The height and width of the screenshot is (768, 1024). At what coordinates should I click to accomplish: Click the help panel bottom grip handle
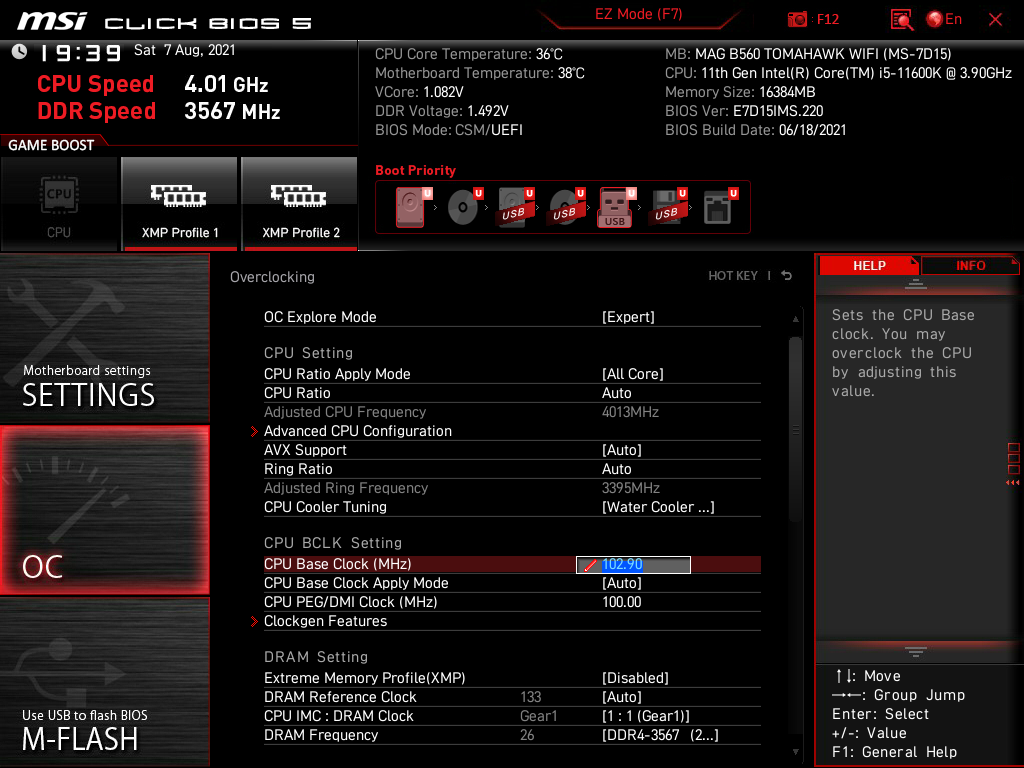(x=916, y=652)
